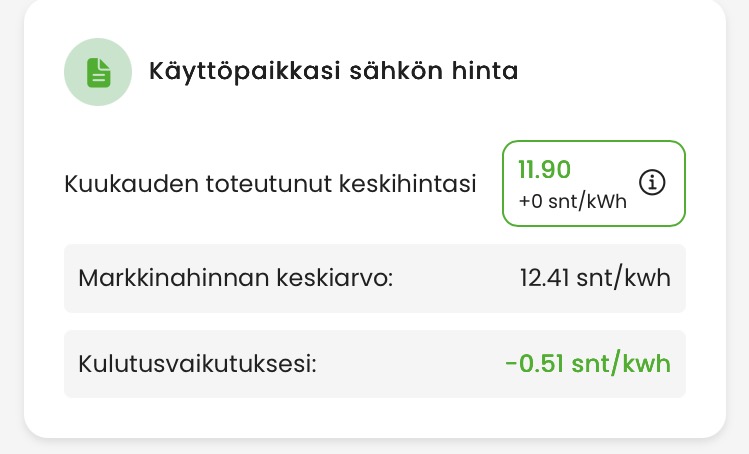Select the Kulutusvaikutuksesi label

(197, 362)
